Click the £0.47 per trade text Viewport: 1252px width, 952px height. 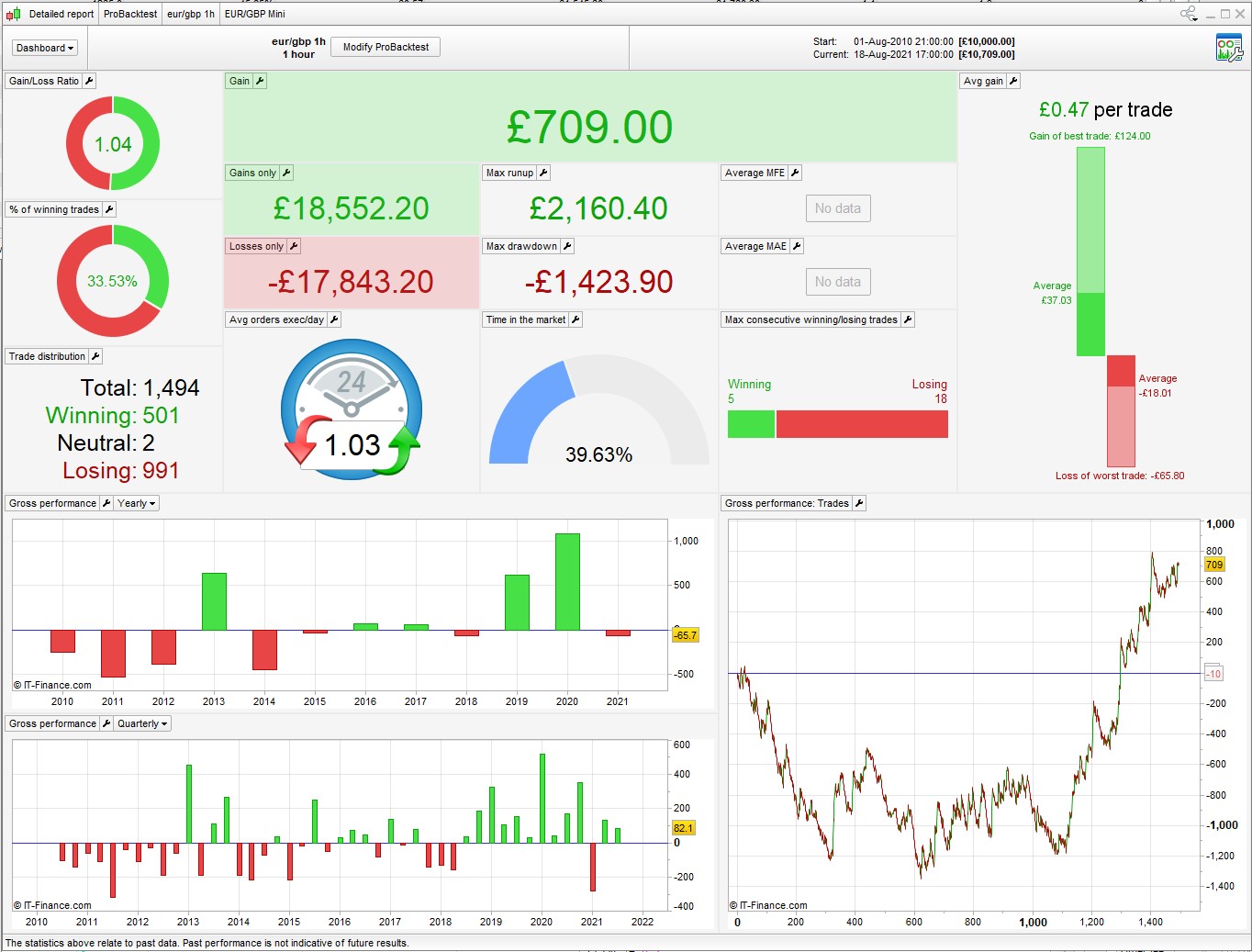pos(1105,110)
